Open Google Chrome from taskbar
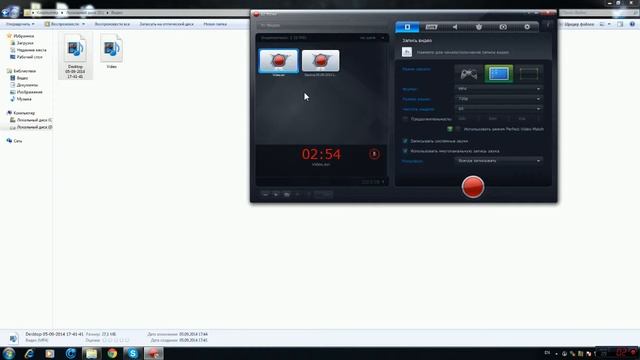This screenshot has width=640, height=360. (112, 353)
